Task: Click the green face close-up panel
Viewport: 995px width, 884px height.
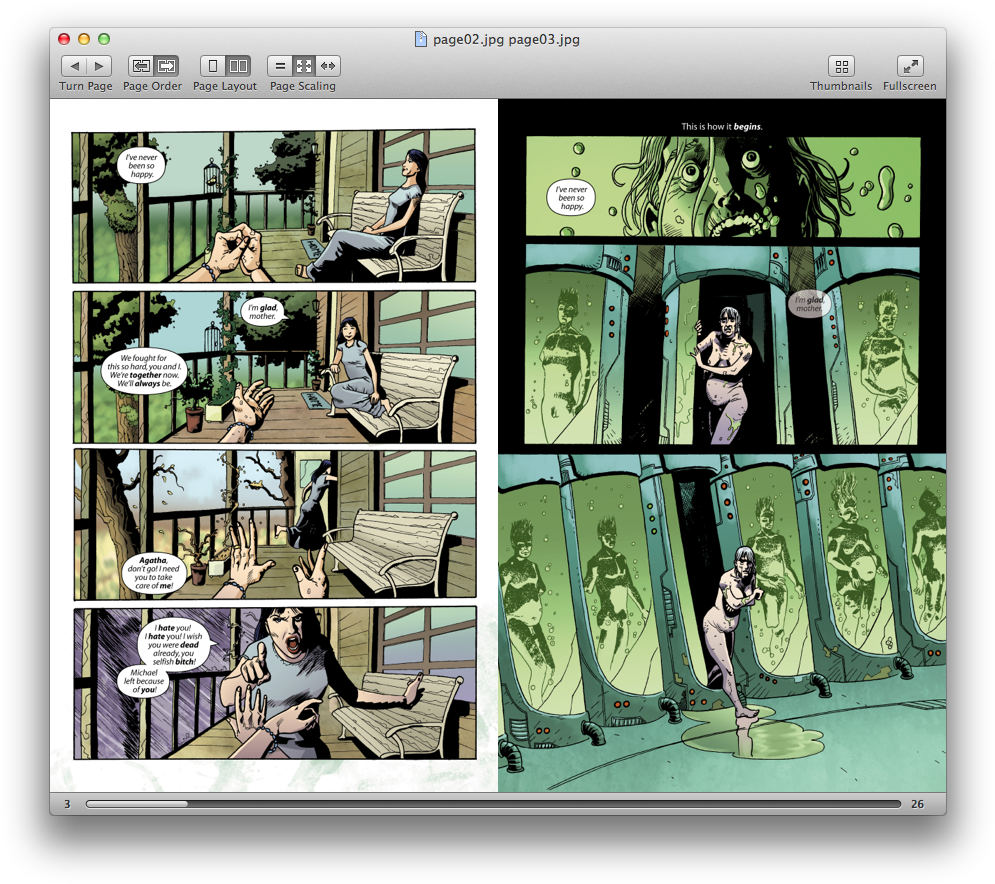Action: pos(723,187)
